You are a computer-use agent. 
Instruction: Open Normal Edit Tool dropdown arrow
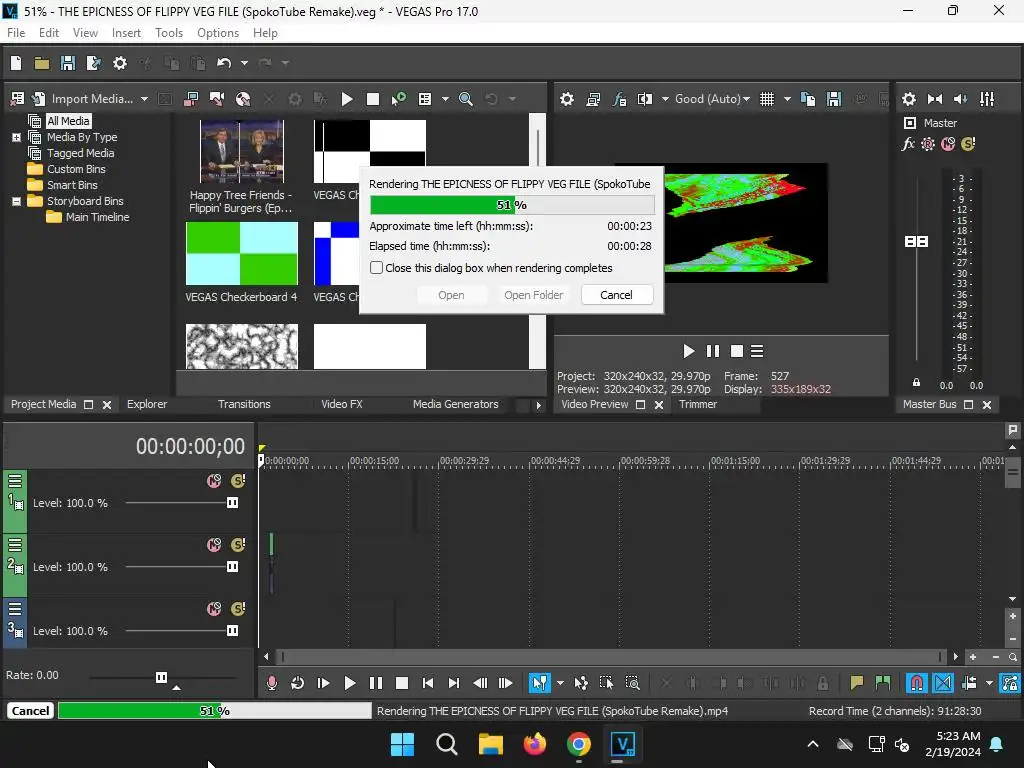(x=560, y=683)
